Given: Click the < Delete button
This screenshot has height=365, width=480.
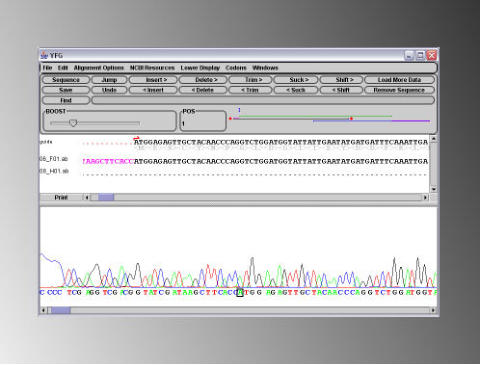Looking at the screenshot, I should 203,90.
